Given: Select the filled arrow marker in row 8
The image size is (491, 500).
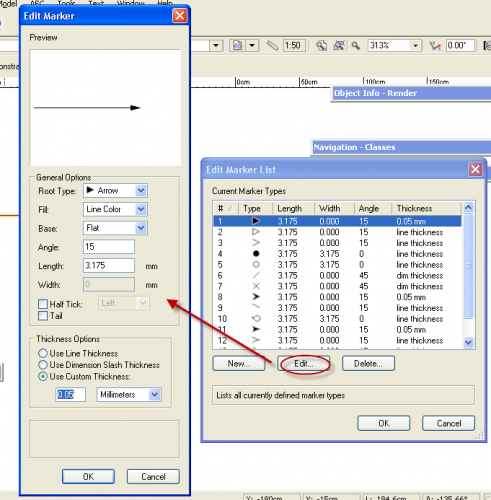Looking at the screenshot, I should point(256,297).
